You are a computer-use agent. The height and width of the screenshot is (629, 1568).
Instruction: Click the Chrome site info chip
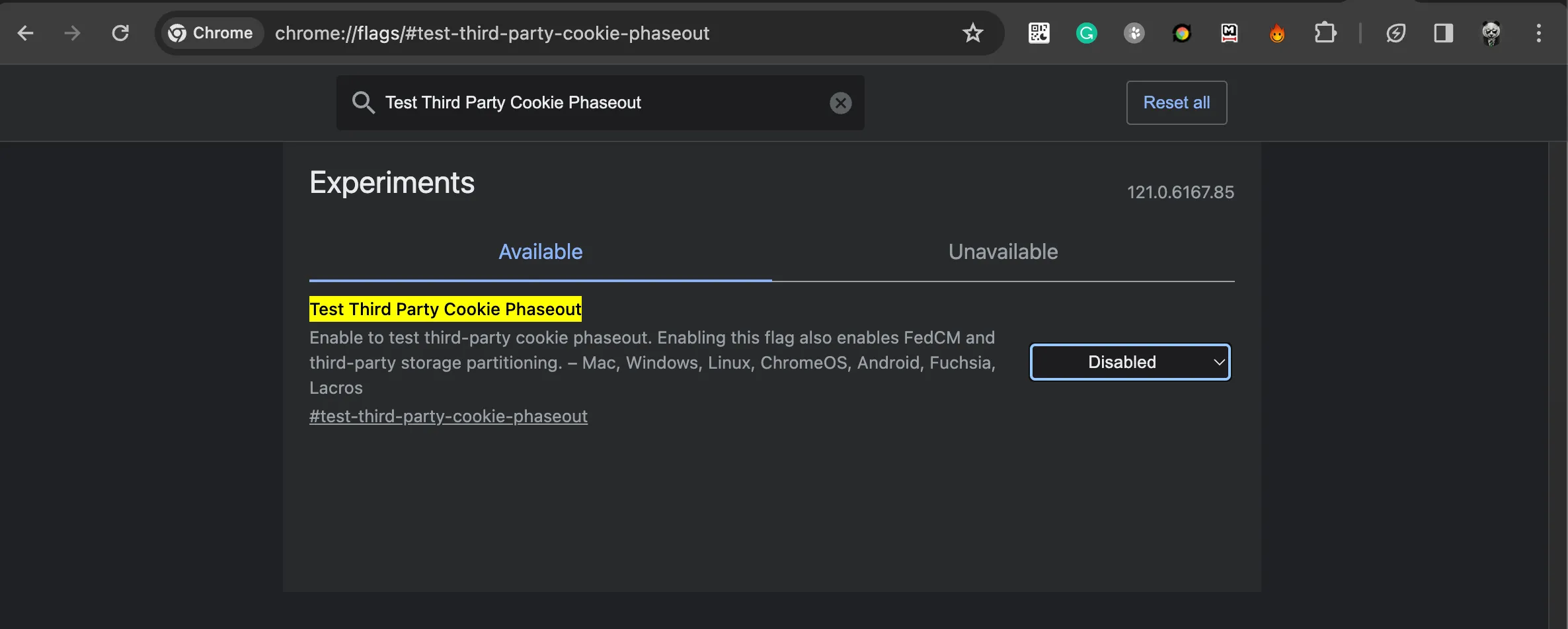[x=212, y=33]
